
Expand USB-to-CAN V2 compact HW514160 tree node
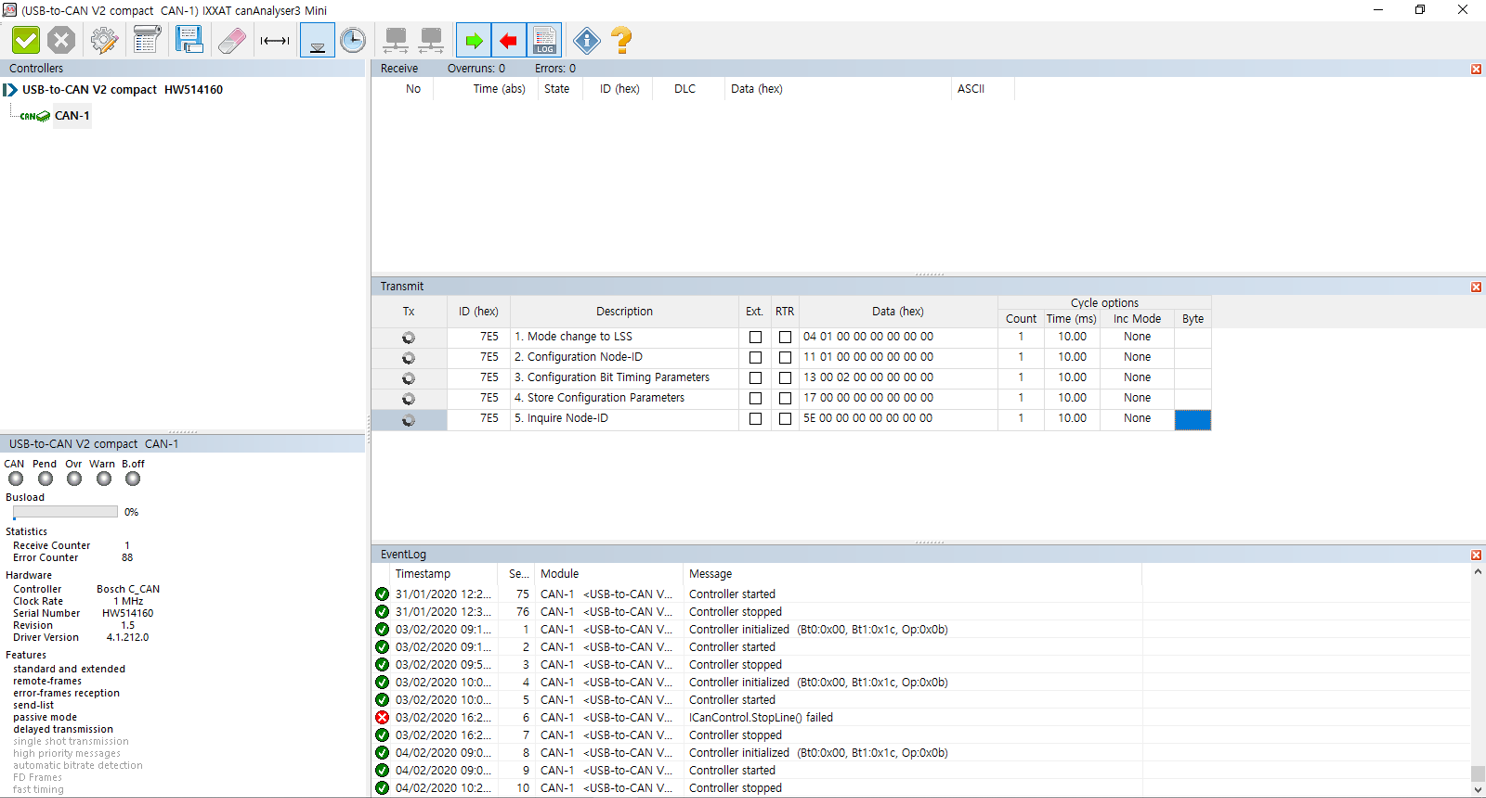point(10,90)
